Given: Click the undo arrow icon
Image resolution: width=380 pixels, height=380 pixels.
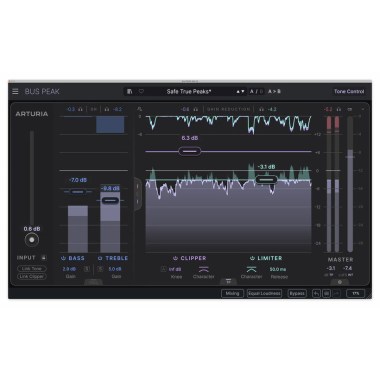Looking at the screenshot, I should coord(316,294).
